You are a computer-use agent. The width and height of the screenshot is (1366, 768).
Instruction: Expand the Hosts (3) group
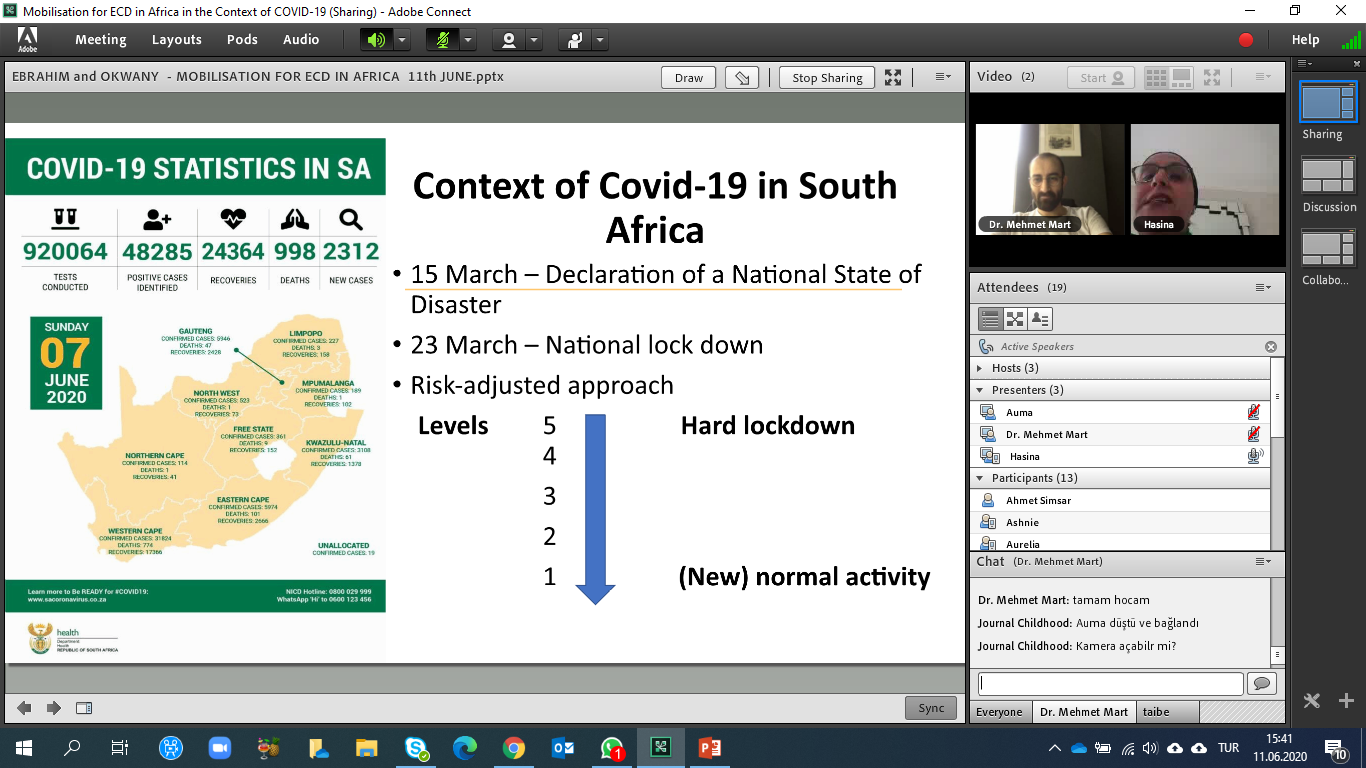pos(980,368)
